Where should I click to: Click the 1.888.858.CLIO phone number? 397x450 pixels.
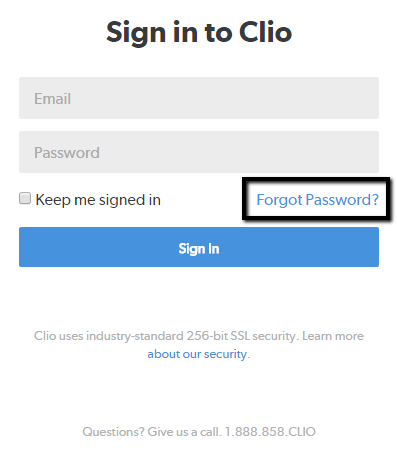pos(270,432)
